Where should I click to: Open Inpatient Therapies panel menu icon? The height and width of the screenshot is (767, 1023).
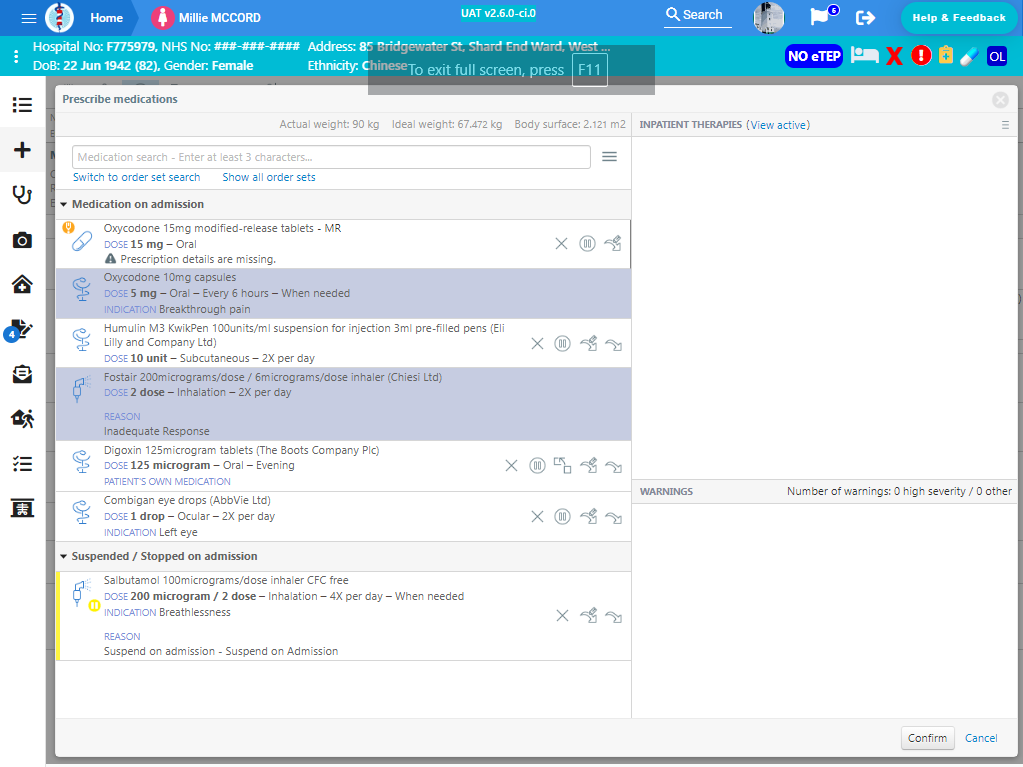(1005, 125)
